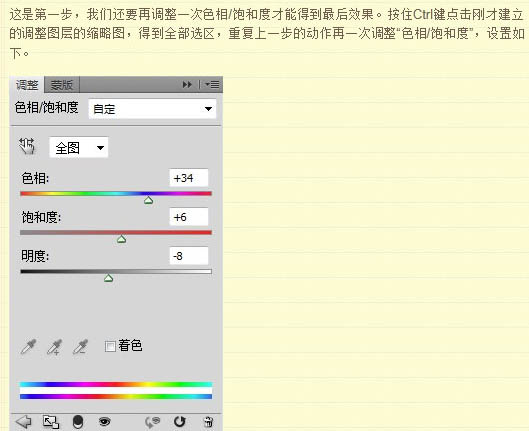The width and height of the screenshot is (529, 431).
Task: Pick the first eyedropper tool
Action: click(28, 347)
